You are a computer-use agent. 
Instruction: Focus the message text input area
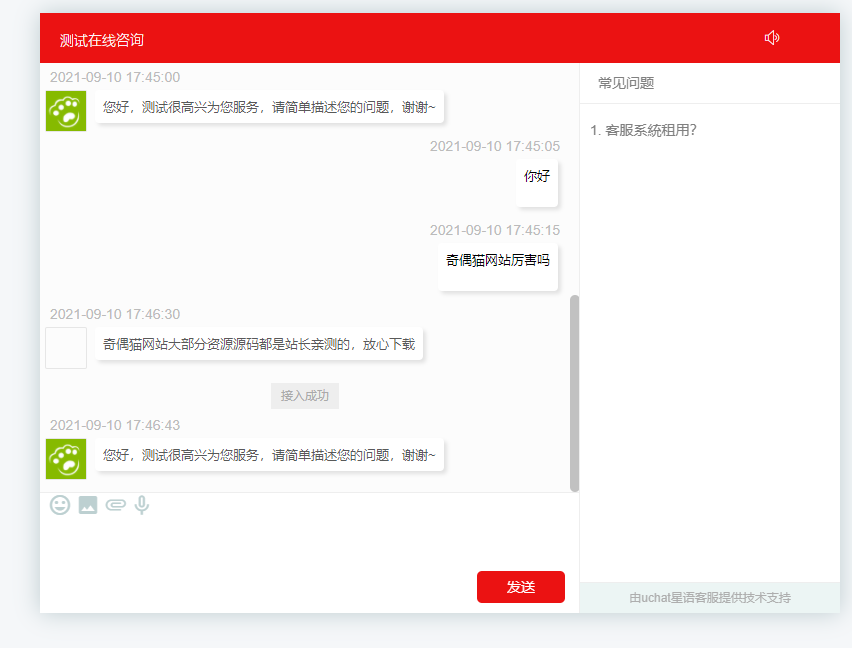coord(300,542)
